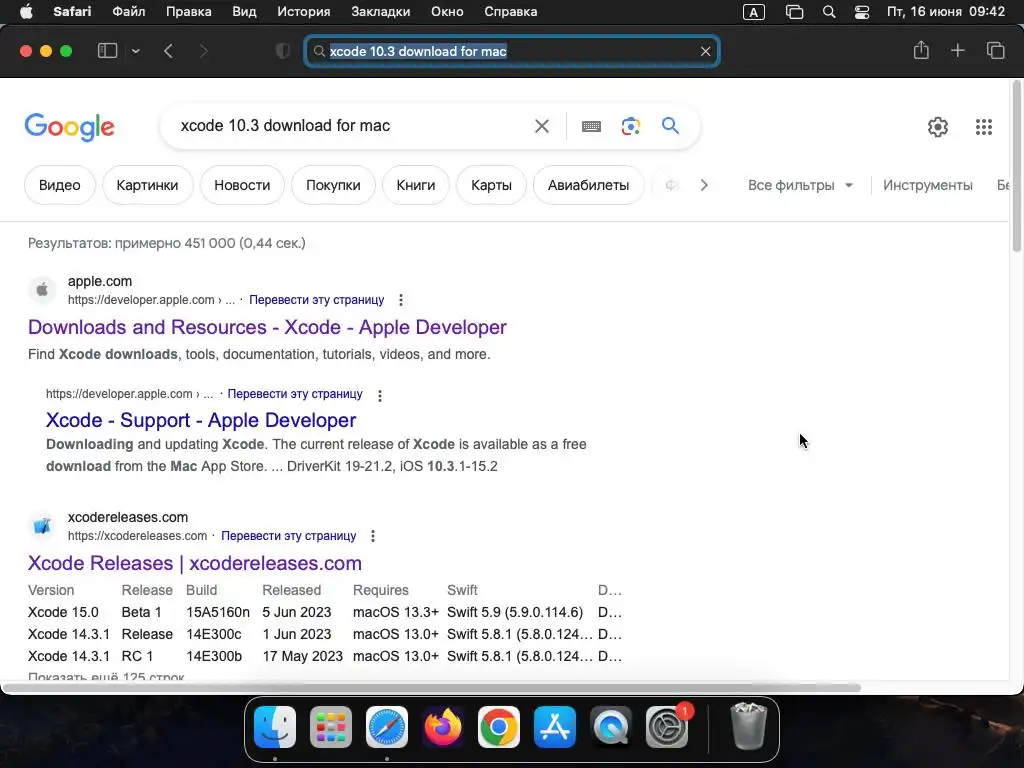Open the on-screen keyboard input tool
Image resolution: width=1024 pixels, height=768 pixels.
click(591, 126)
